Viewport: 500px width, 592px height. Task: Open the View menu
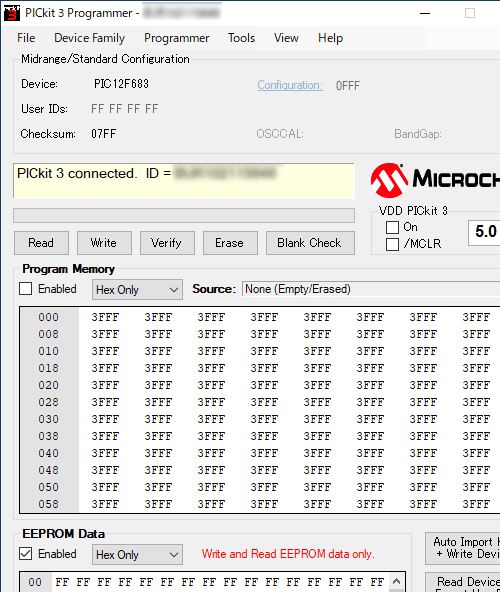click(286, 38)
